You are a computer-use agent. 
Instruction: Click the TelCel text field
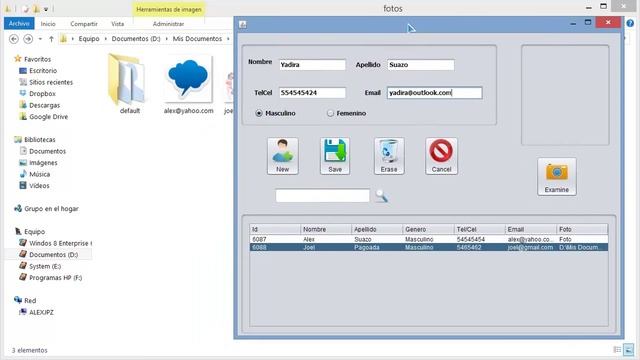312,93
